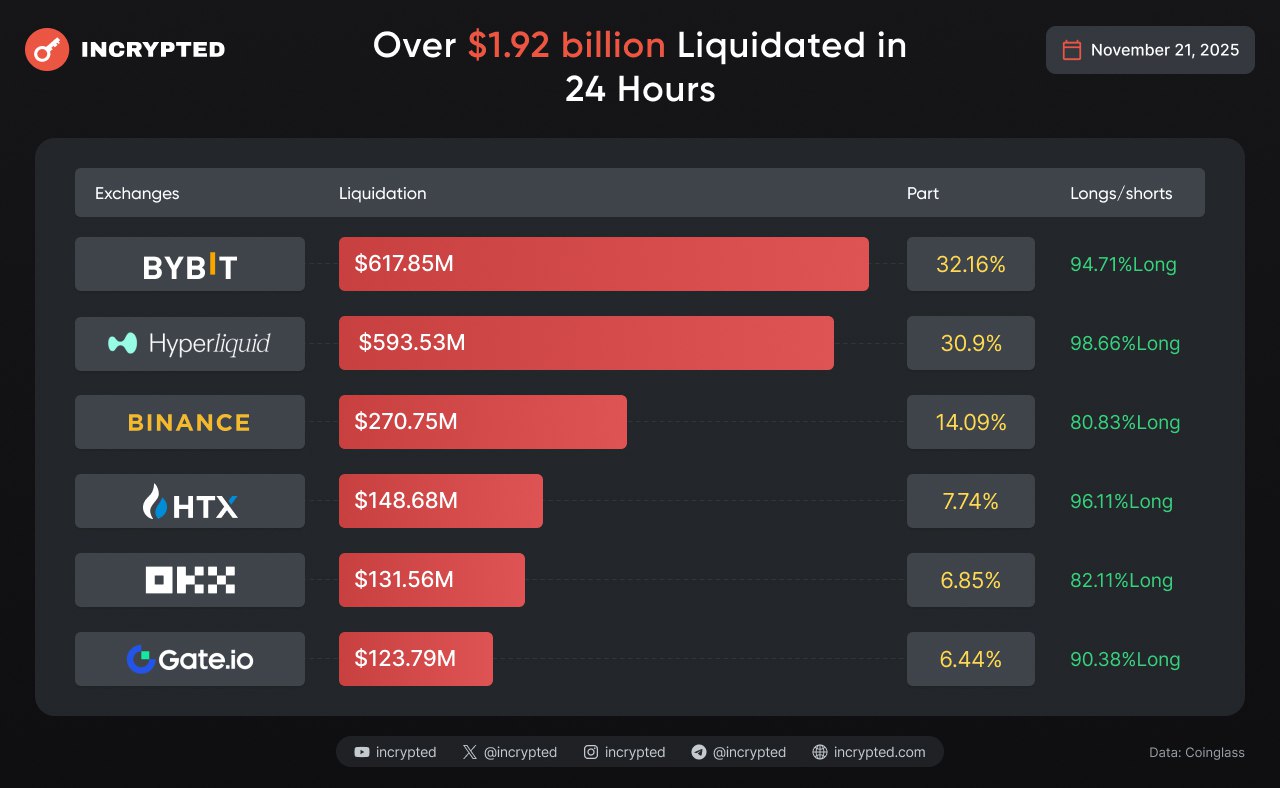Screen dimensions: 1280x788
Task: Click the Telegram icon in the footer
Action: [x=699, y=752]
